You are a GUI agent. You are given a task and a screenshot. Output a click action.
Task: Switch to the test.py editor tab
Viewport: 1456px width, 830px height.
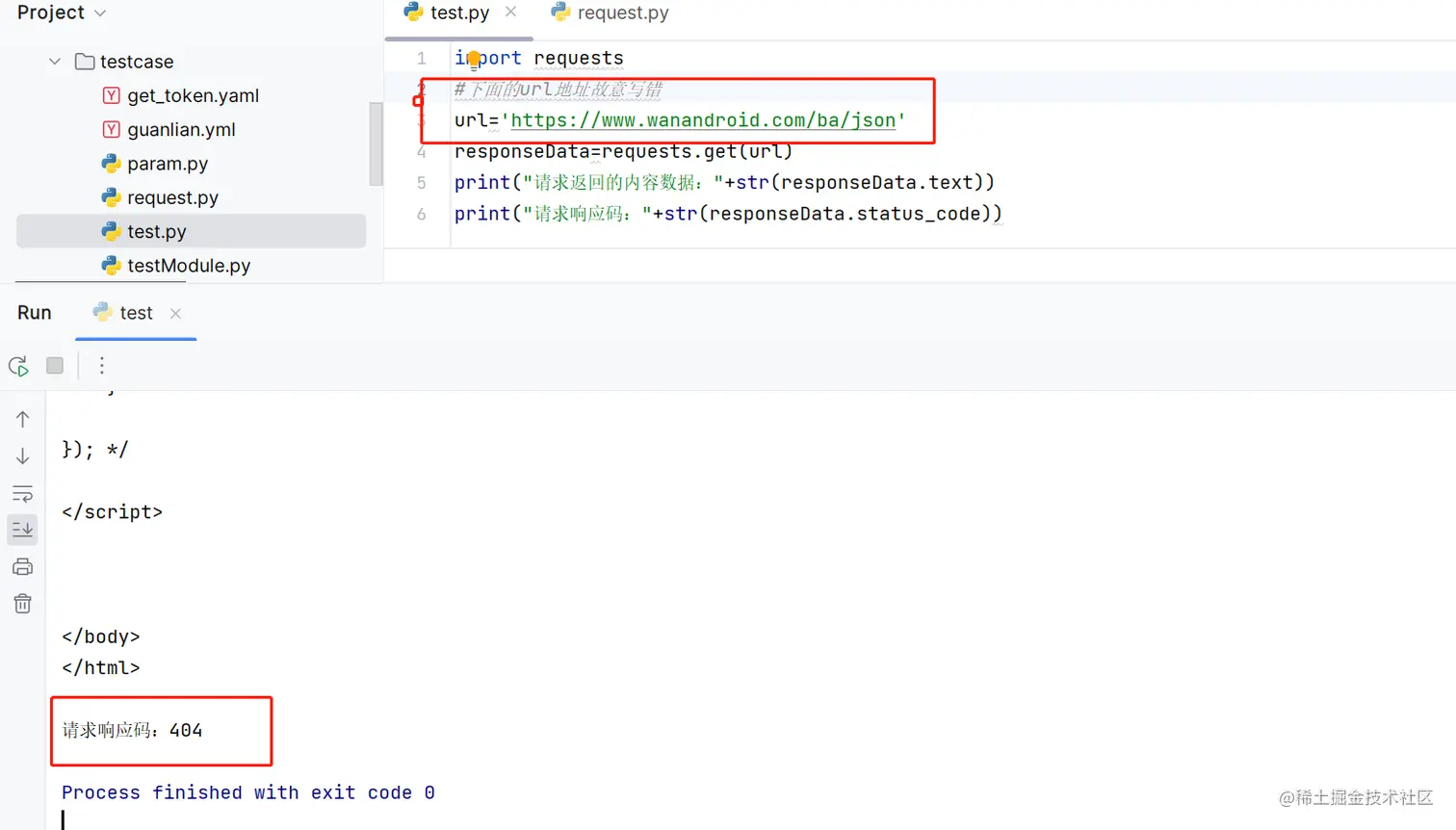(x=460, y=13)
